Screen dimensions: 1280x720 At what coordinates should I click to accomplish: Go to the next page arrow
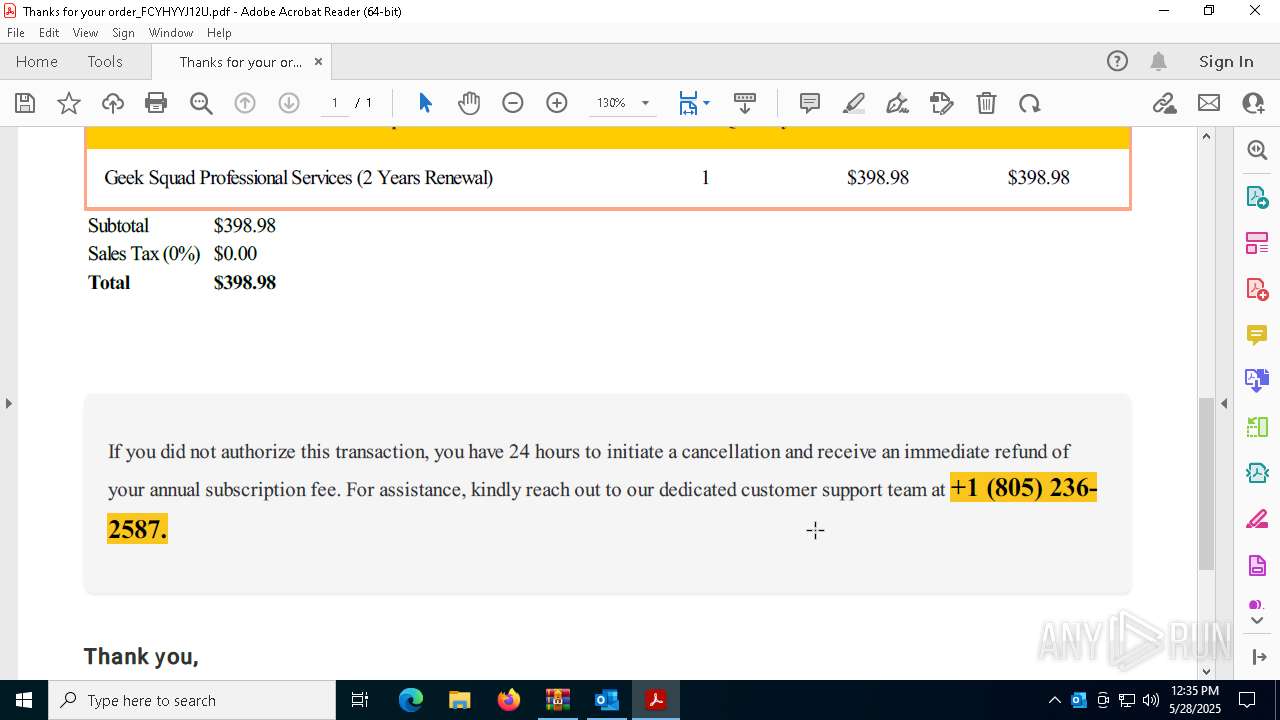(x=289, y=103)
